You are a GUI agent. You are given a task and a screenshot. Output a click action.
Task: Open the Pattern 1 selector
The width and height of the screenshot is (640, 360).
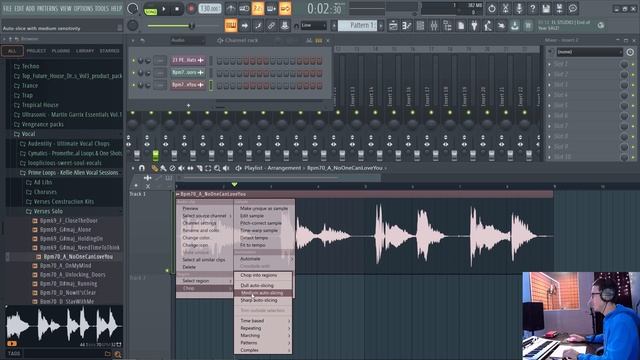(x=358, y=25)
